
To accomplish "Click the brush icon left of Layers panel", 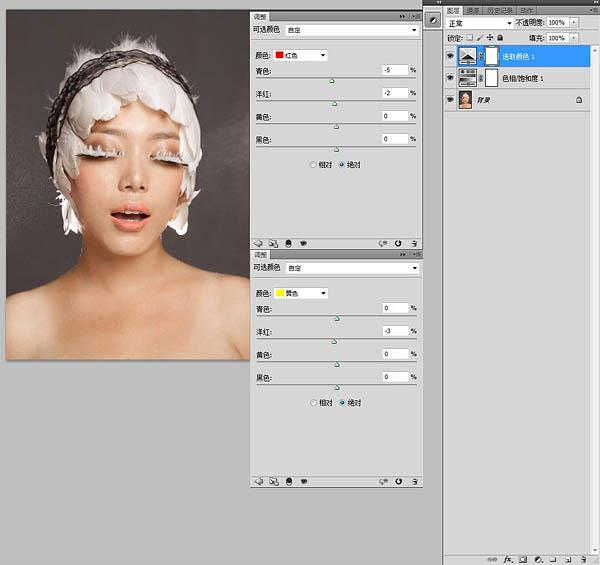I will click(x=432, y=20).
